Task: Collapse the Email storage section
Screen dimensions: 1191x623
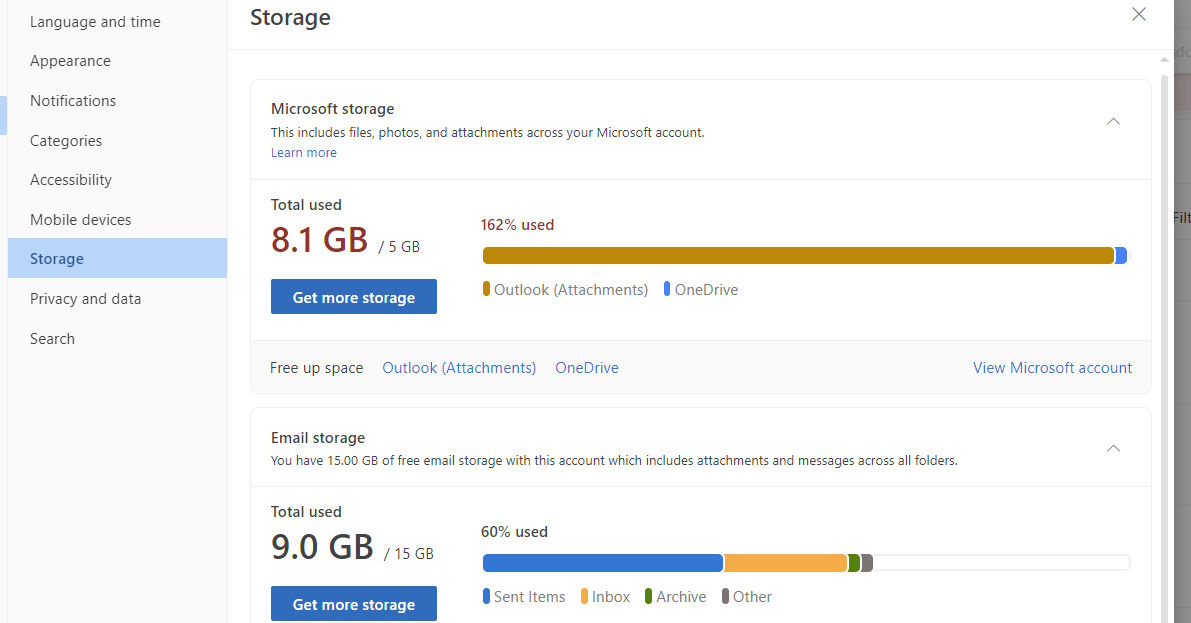Action: (x=1113, y=449)
